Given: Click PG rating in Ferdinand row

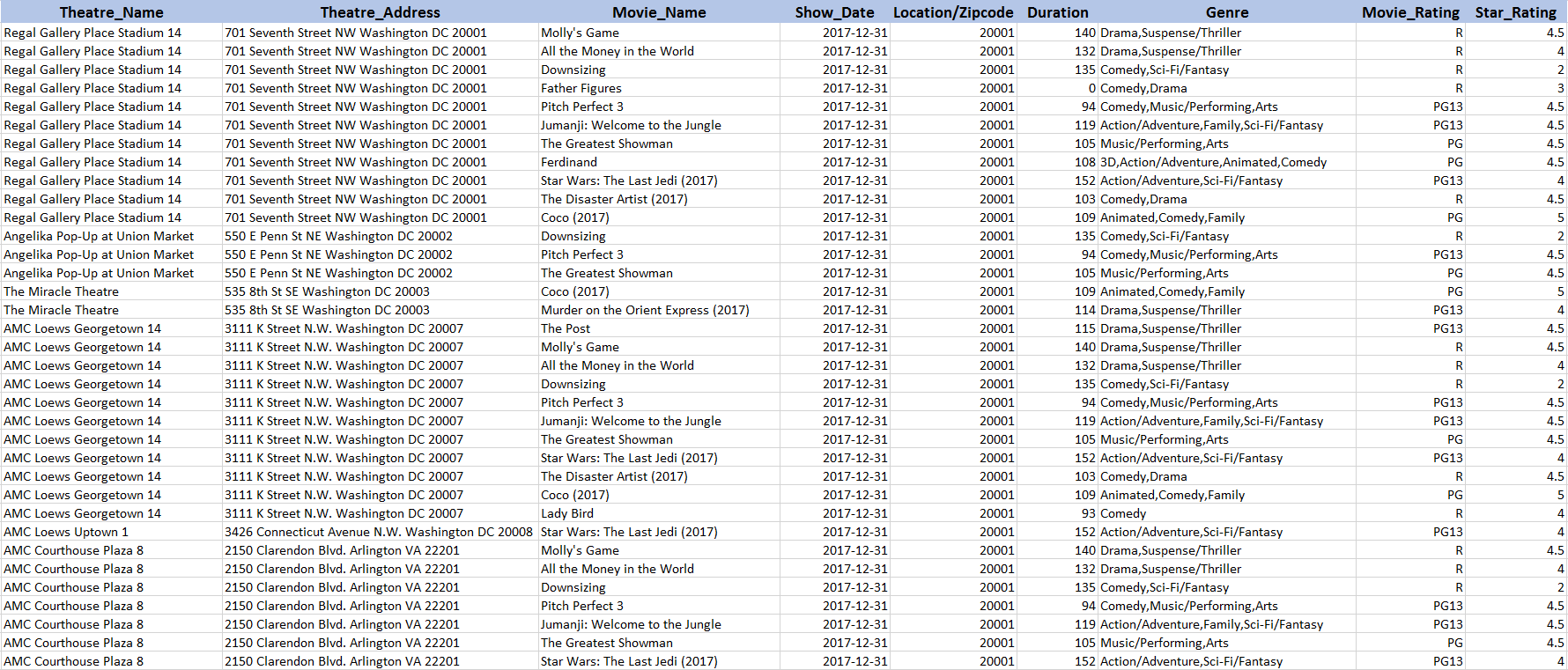Looking at the screenshot, I should coord(1409,162).
